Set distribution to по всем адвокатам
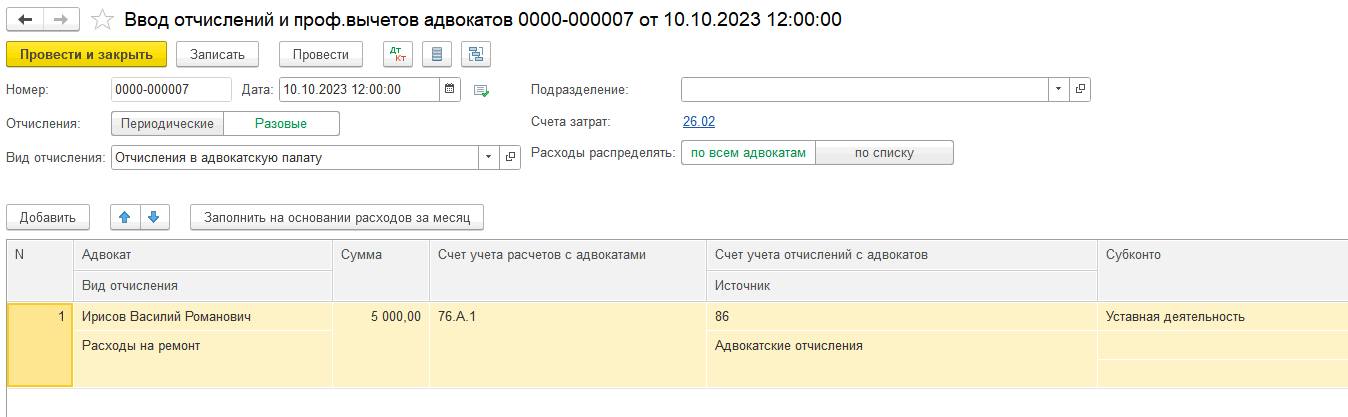The height and width of the screenshot is (417, 1348). (748, 153)
